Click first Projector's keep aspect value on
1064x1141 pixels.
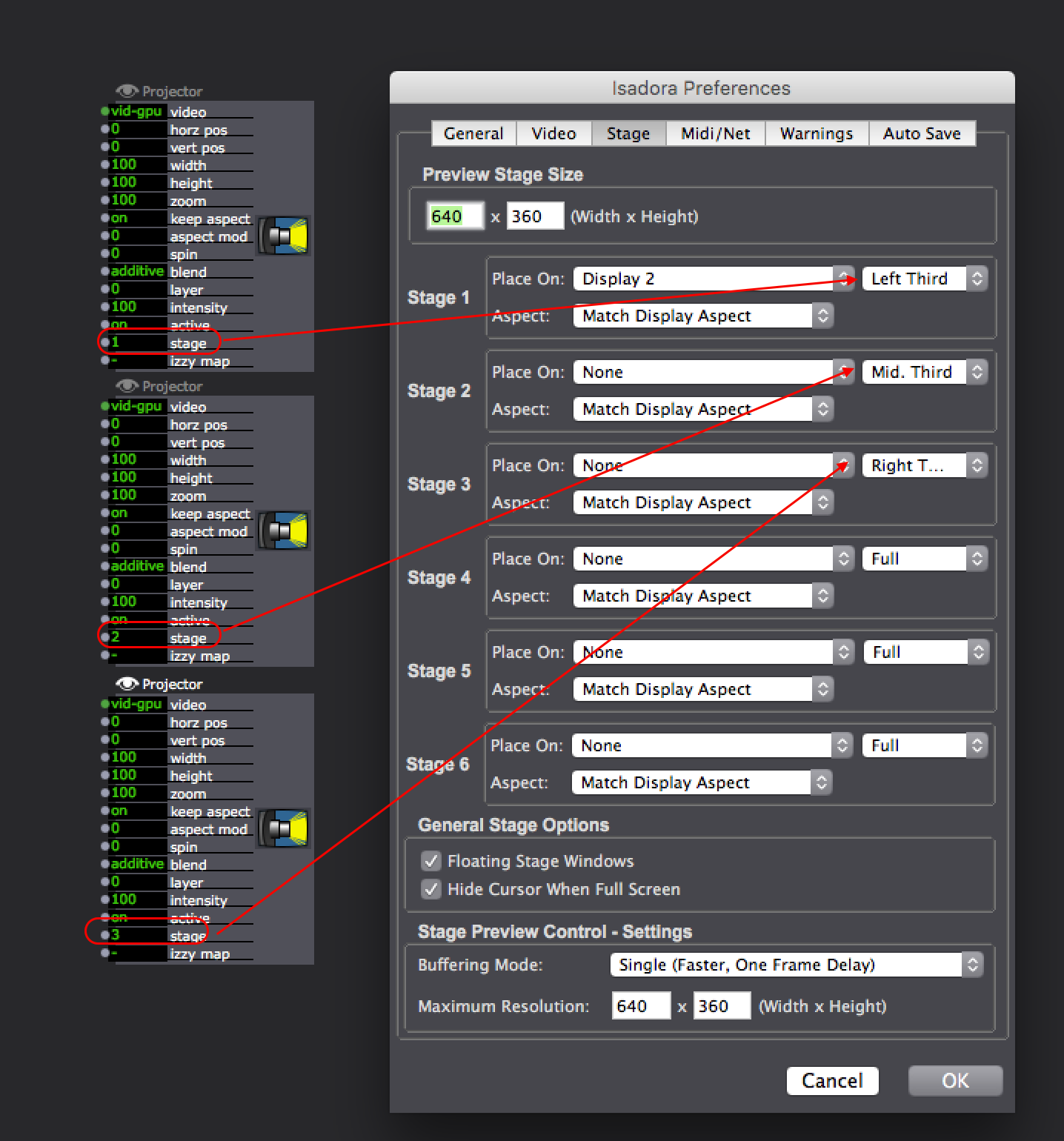138,218
